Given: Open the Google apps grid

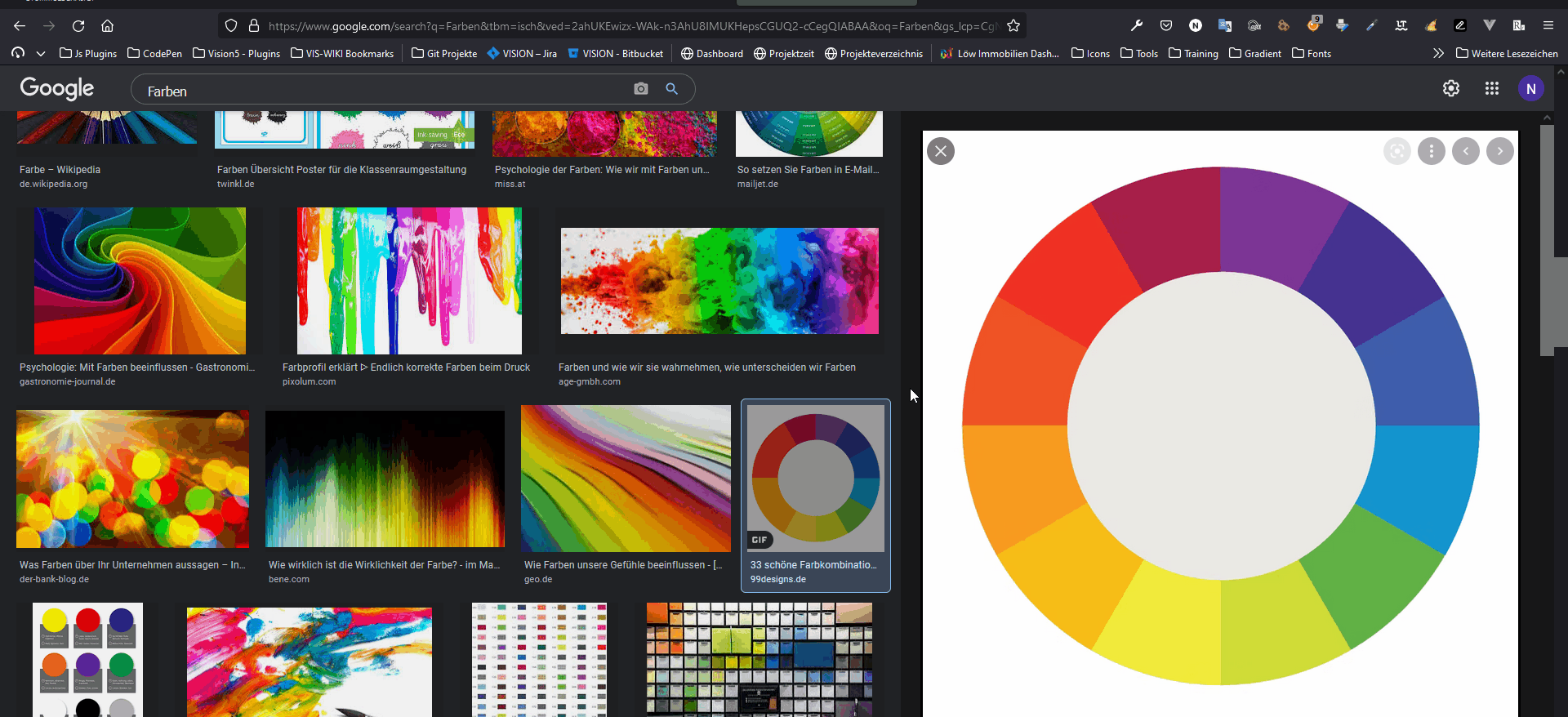Looking at the screenshot, I should point(1491,88).
